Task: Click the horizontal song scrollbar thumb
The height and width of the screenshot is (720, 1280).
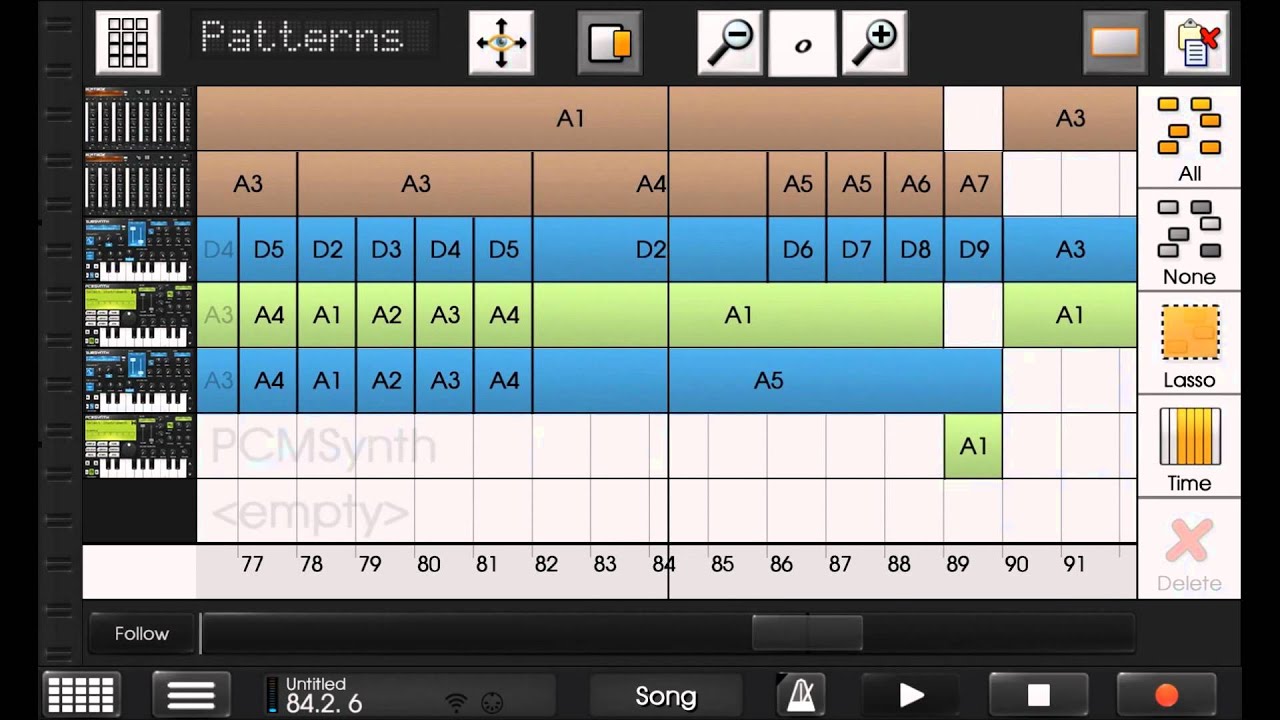Action: [x=807, y=633]
